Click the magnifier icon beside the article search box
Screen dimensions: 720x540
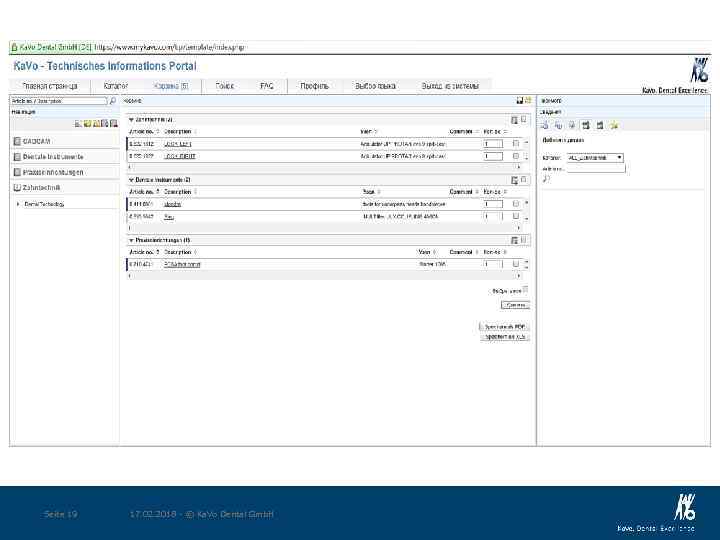coord(112,101)
